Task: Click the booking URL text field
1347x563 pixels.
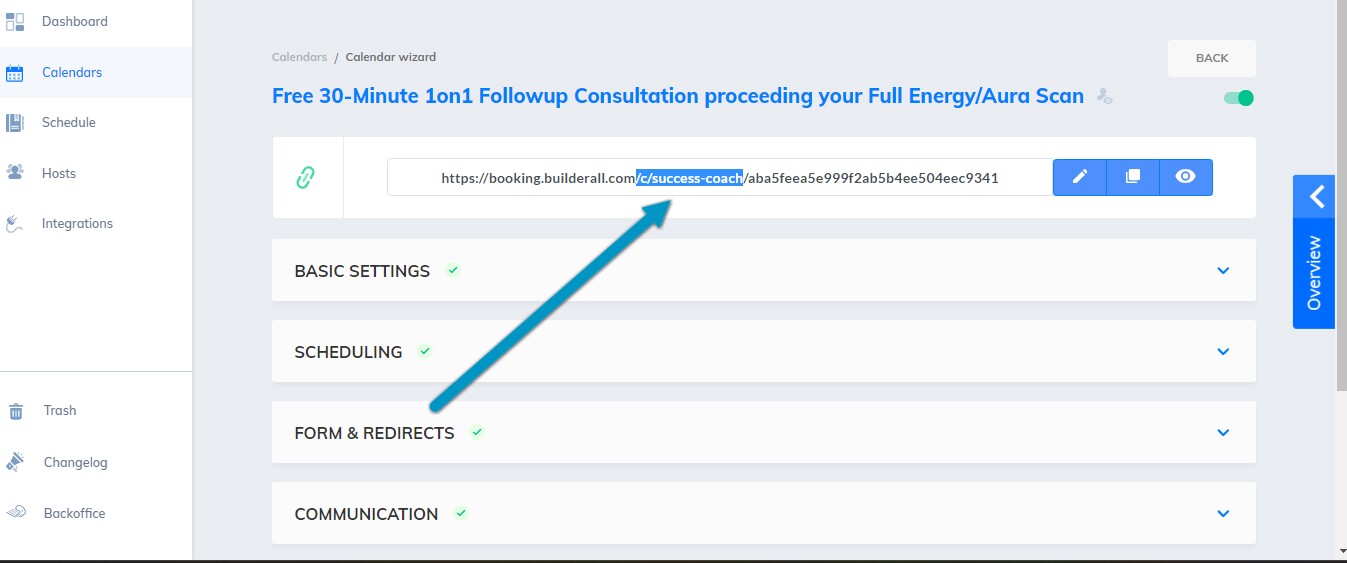Action: 719,178
